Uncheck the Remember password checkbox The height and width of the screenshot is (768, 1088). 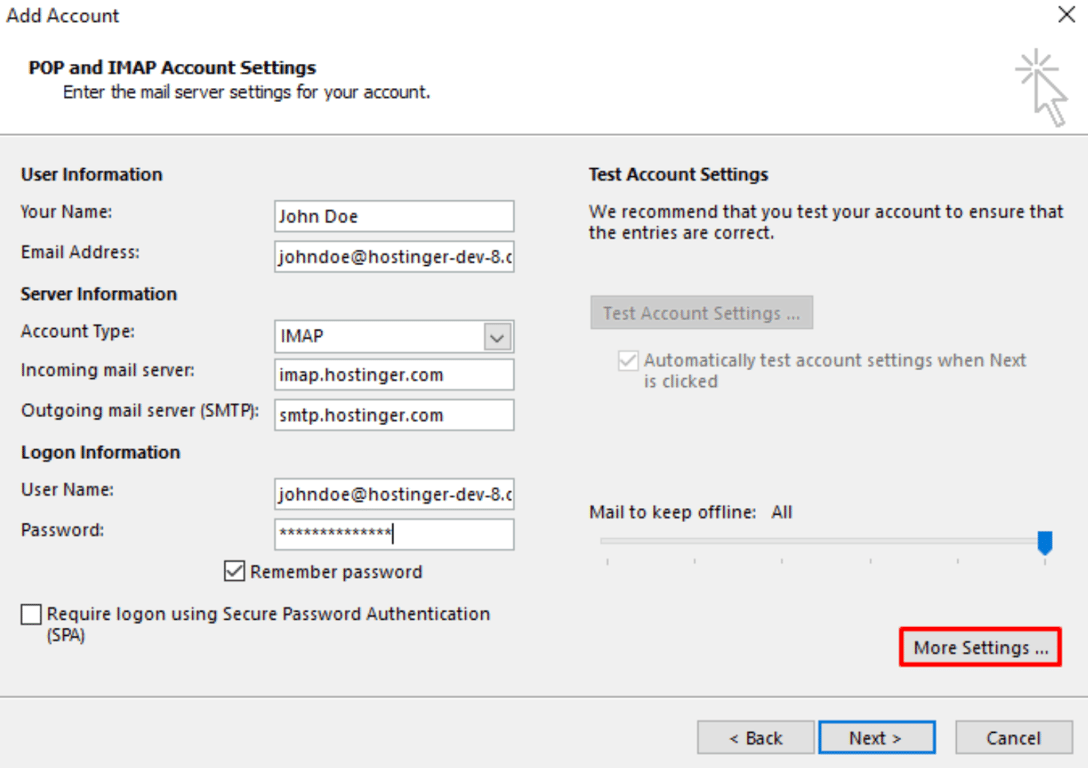(x=234, y=571)
